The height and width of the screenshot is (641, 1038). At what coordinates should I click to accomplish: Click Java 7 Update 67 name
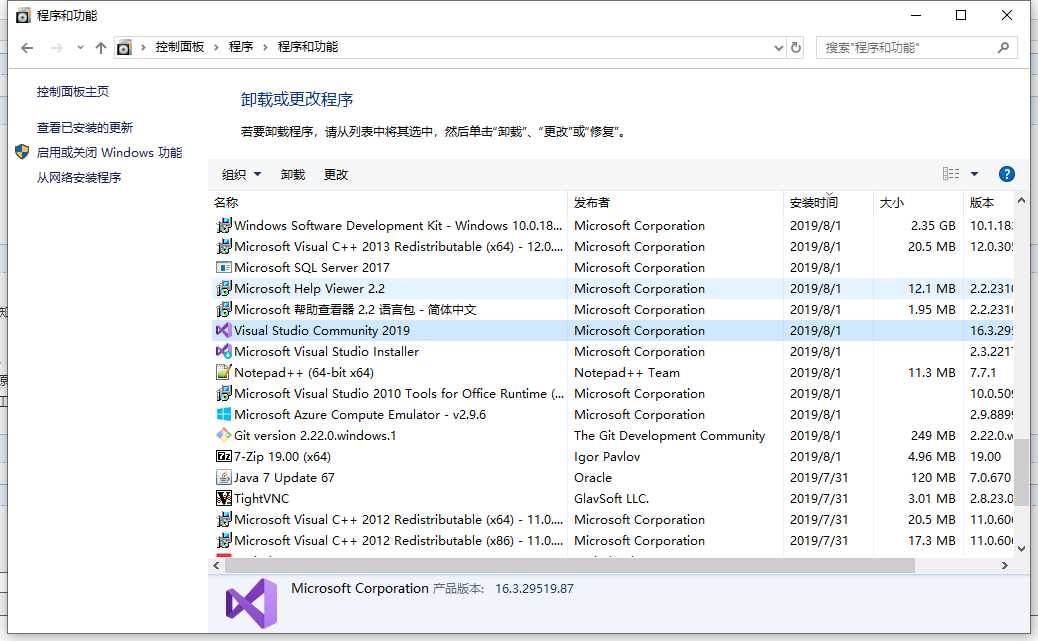[285, 477]
